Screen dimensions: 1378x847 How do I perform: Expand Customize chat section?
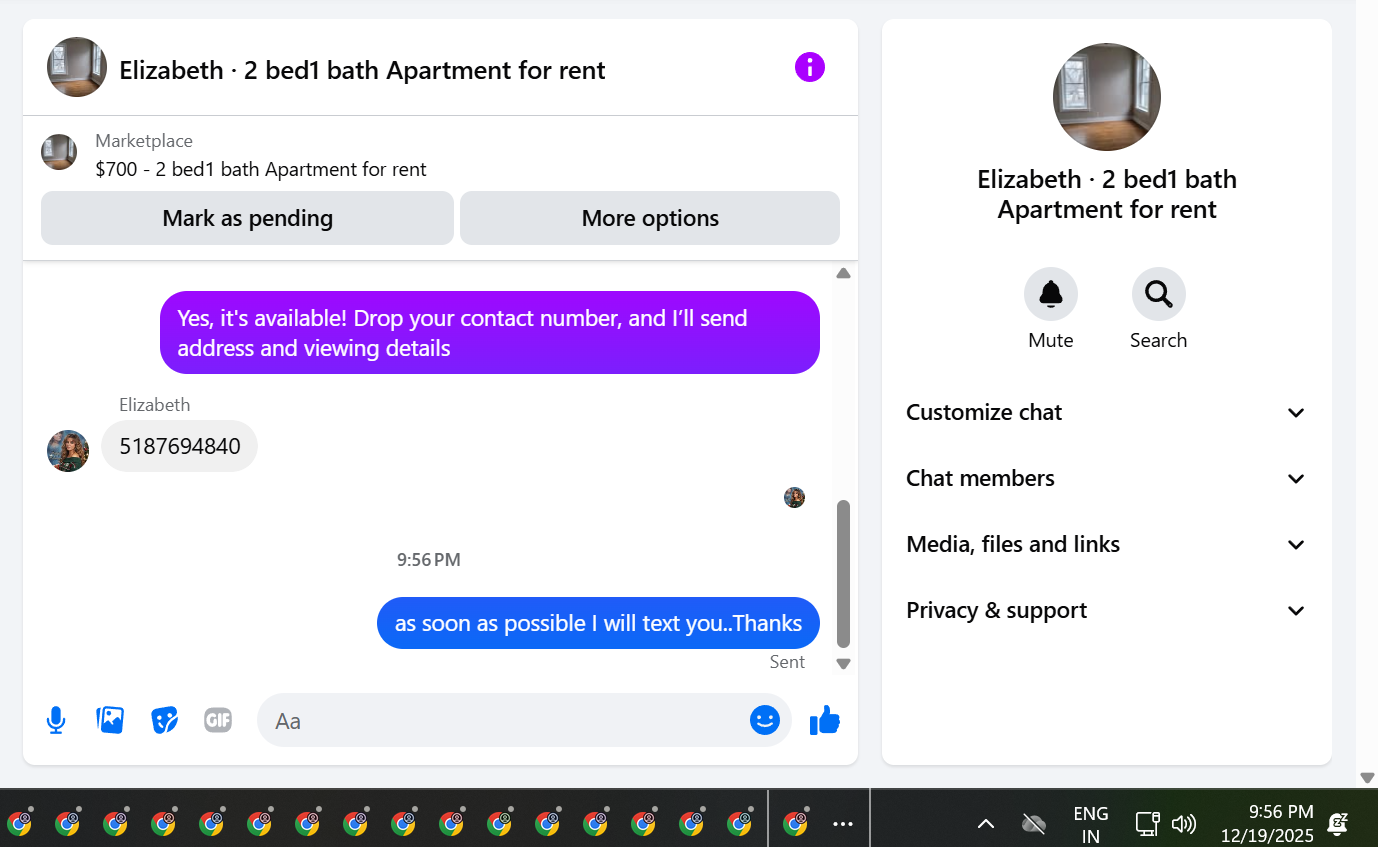point(1107,413)
